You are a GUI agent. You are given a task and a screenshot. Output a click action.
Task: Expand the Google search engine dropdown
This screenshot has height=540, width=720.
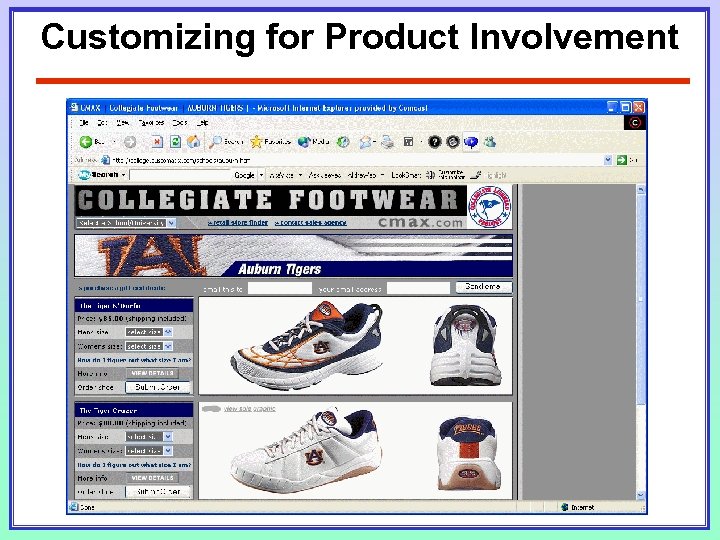261,175
